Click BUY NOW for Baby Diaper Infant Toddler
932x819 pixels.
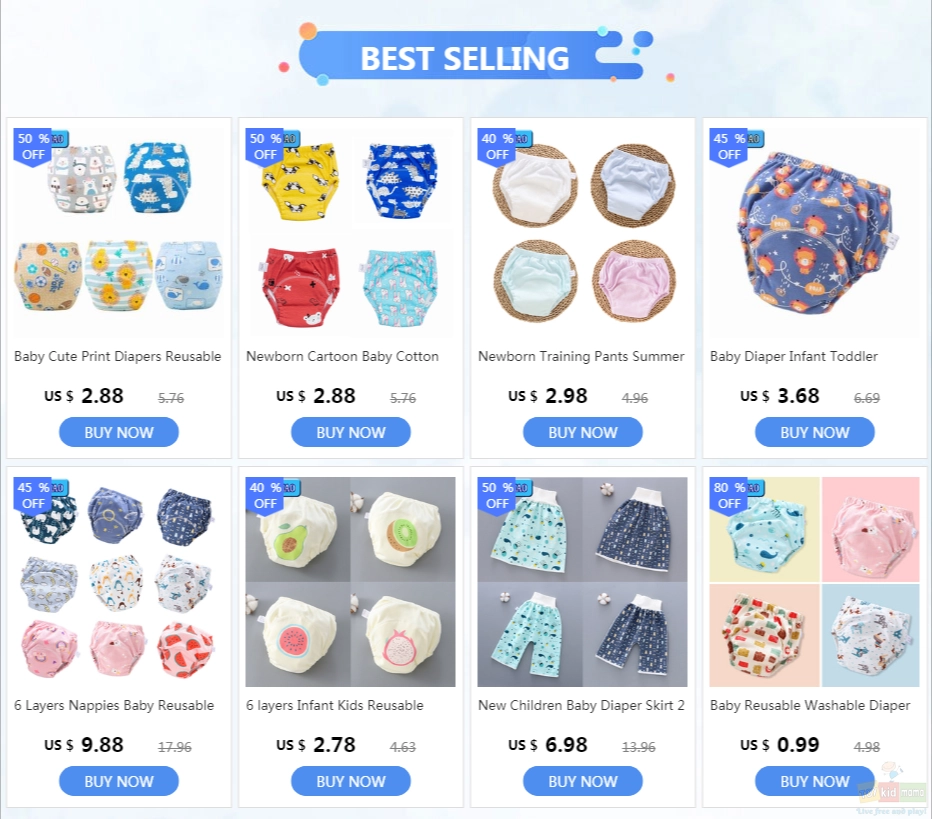point(815,432)
